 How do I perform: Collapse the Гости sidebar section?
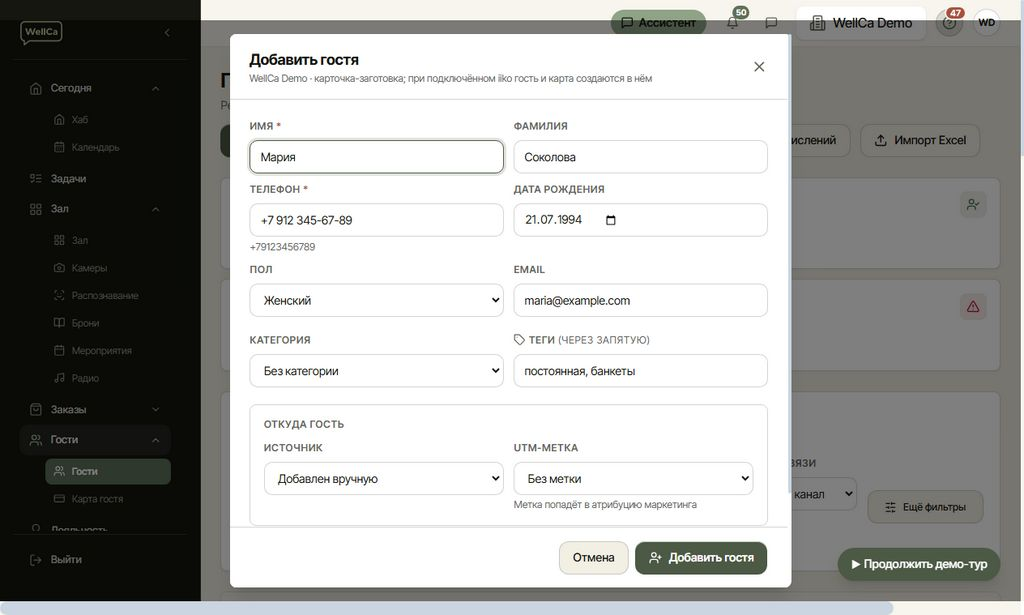point(155,440)
